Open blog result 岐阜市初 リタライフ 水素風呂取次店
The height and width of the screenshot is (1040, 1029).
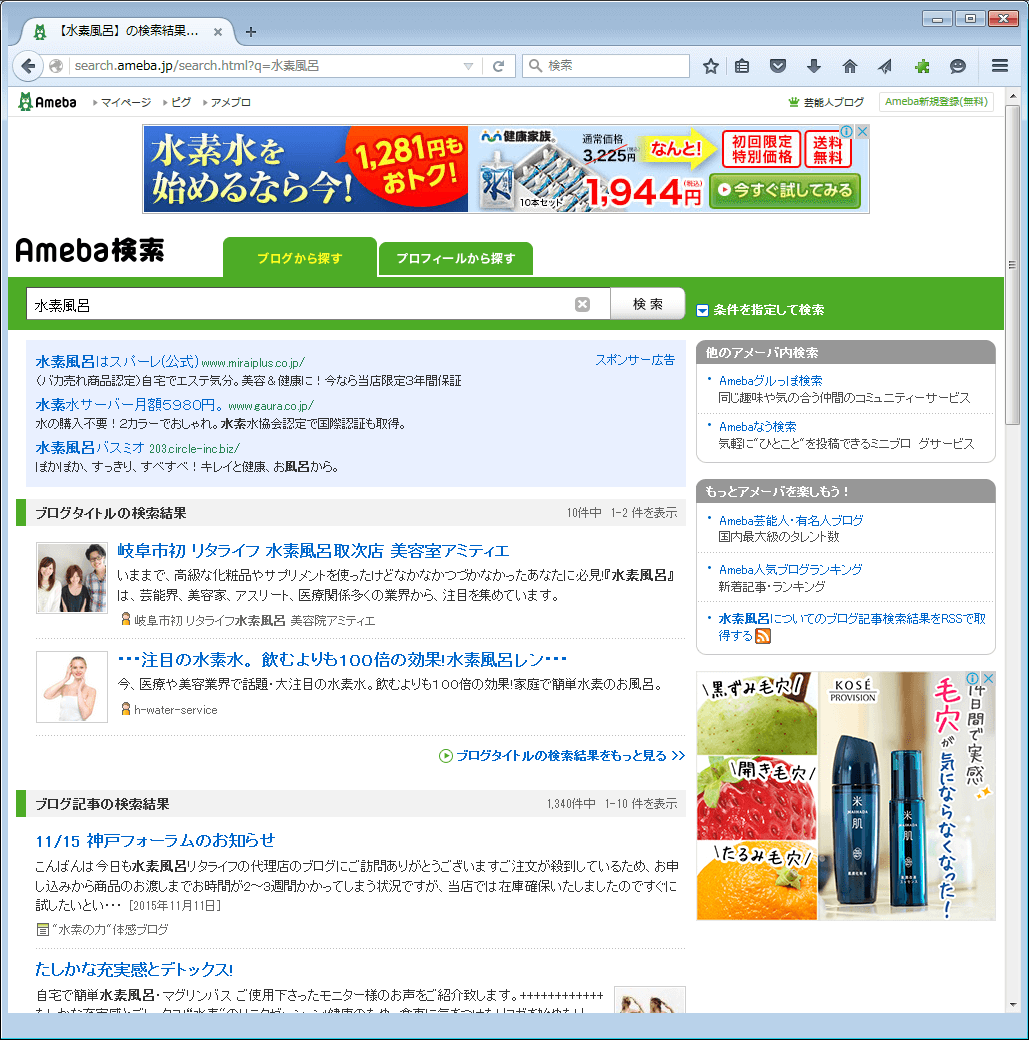tap(313, 551)
